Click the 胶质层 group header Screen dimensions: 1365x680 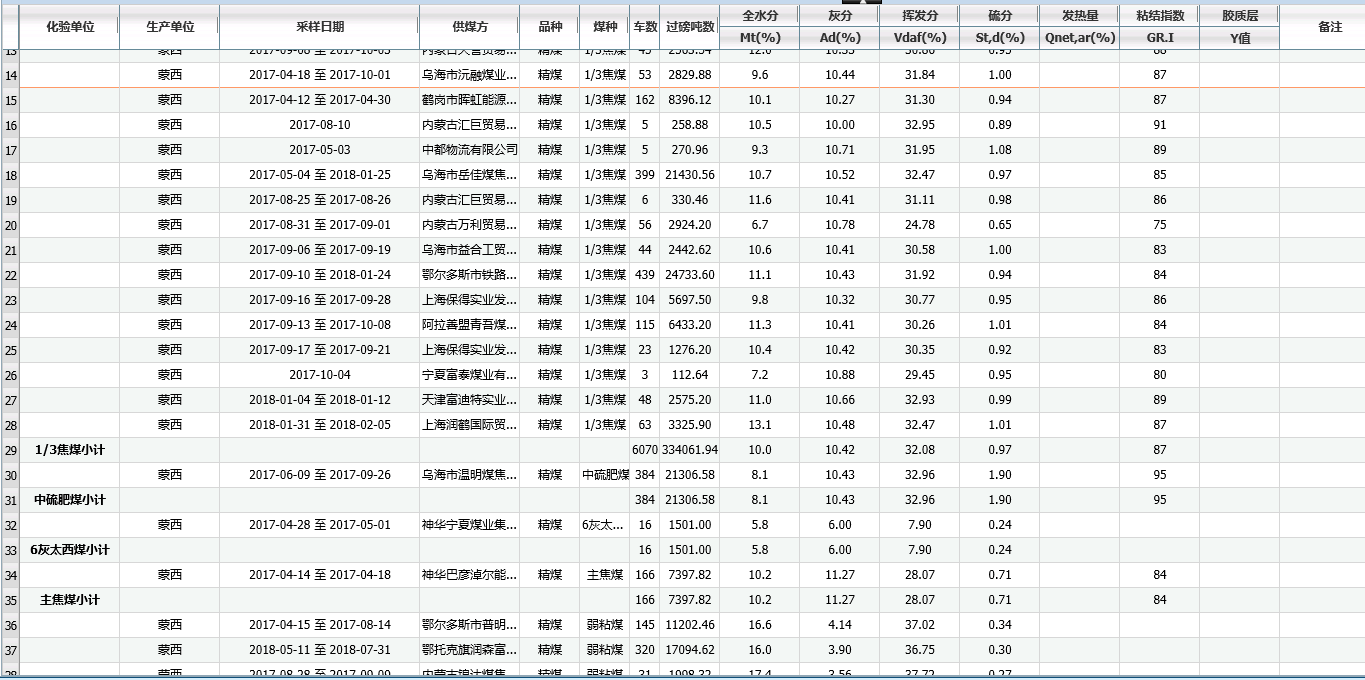point(1239,16)
